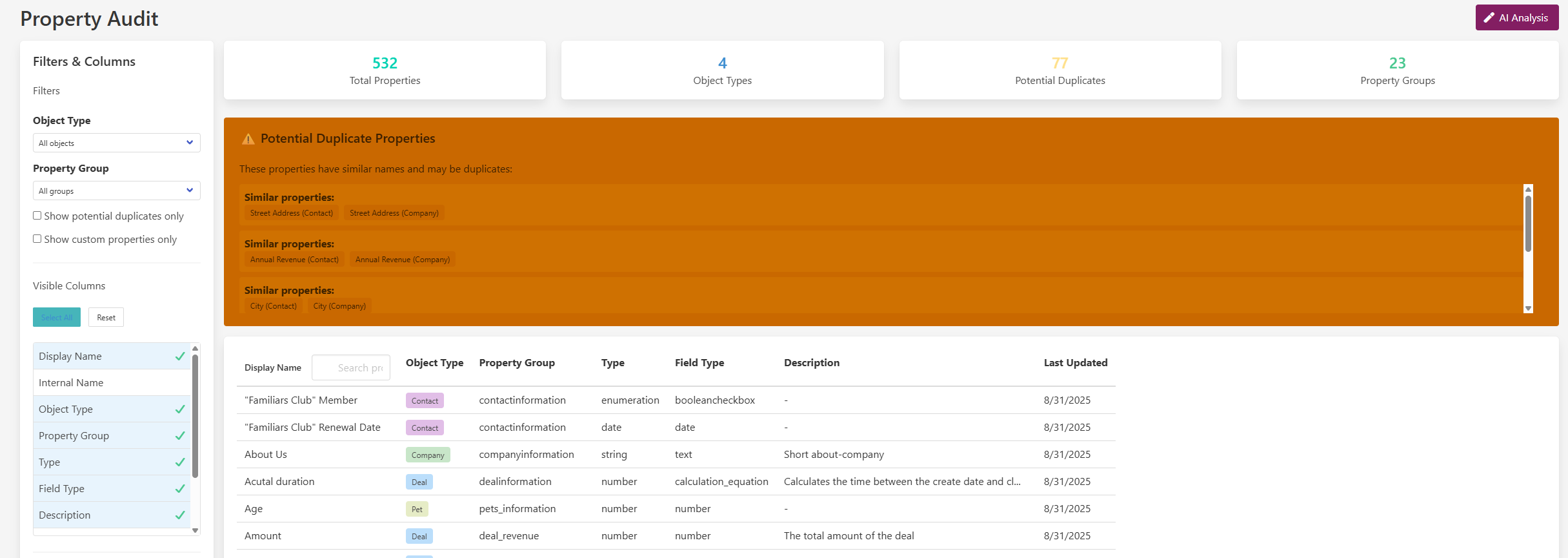1568x558 pixels.
Task: Click the 'About Us' property name
Action: [266, 455]
